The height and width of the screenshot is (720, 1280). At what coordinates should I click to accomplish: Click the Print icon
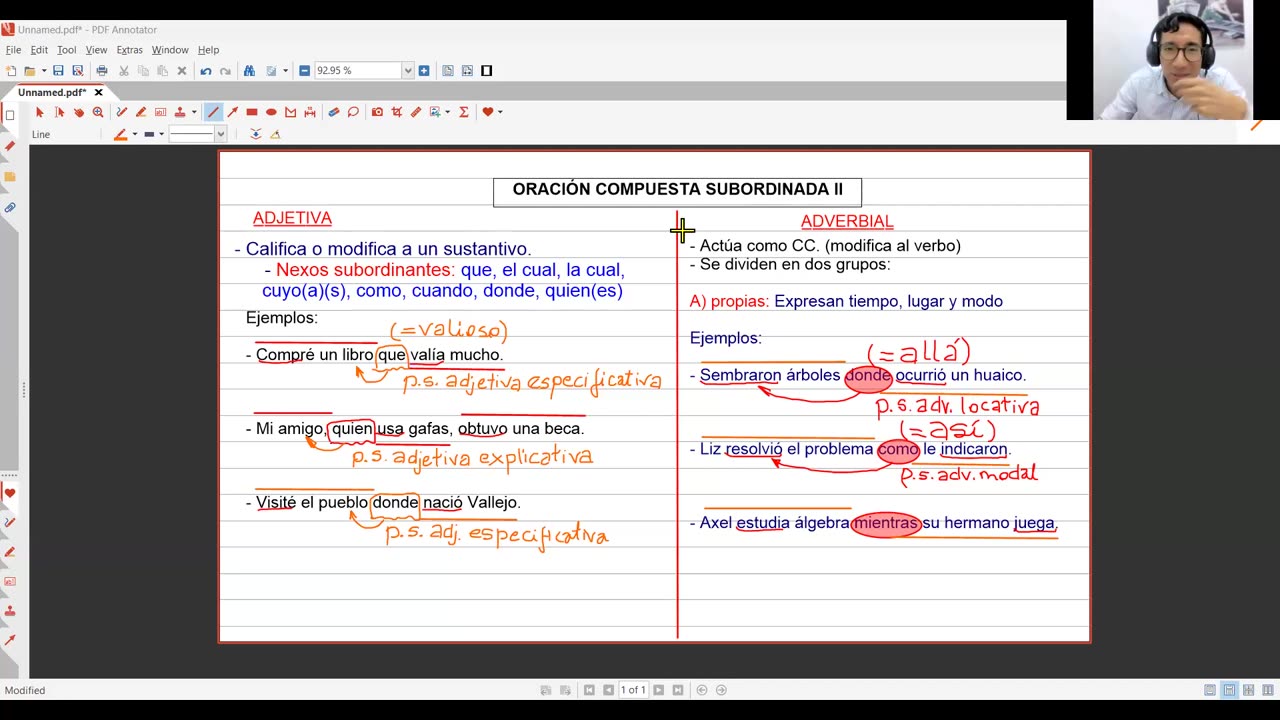[102, 71]
